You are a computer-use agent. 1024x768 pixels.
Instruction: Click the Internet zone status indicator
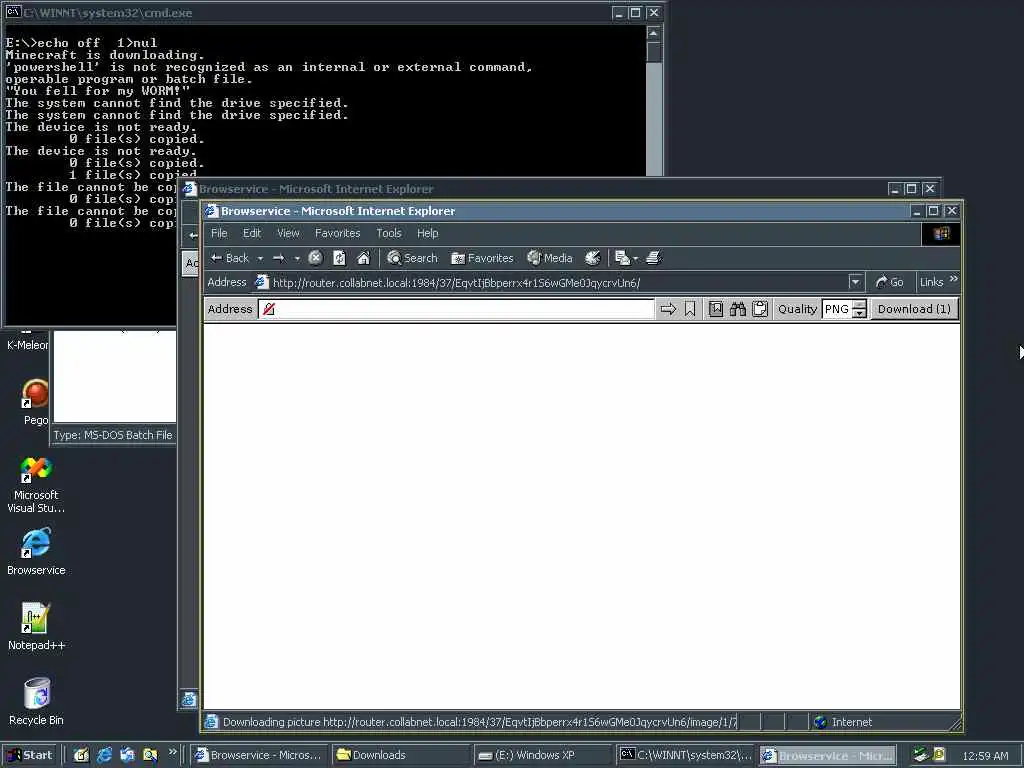844,722
